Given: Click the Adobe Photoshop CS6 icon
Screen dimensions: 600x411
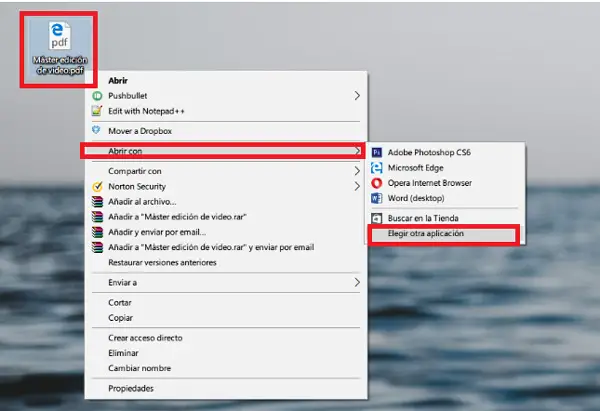Looking at the screenshot, I should pyautogui.click(x=377, y=152).
